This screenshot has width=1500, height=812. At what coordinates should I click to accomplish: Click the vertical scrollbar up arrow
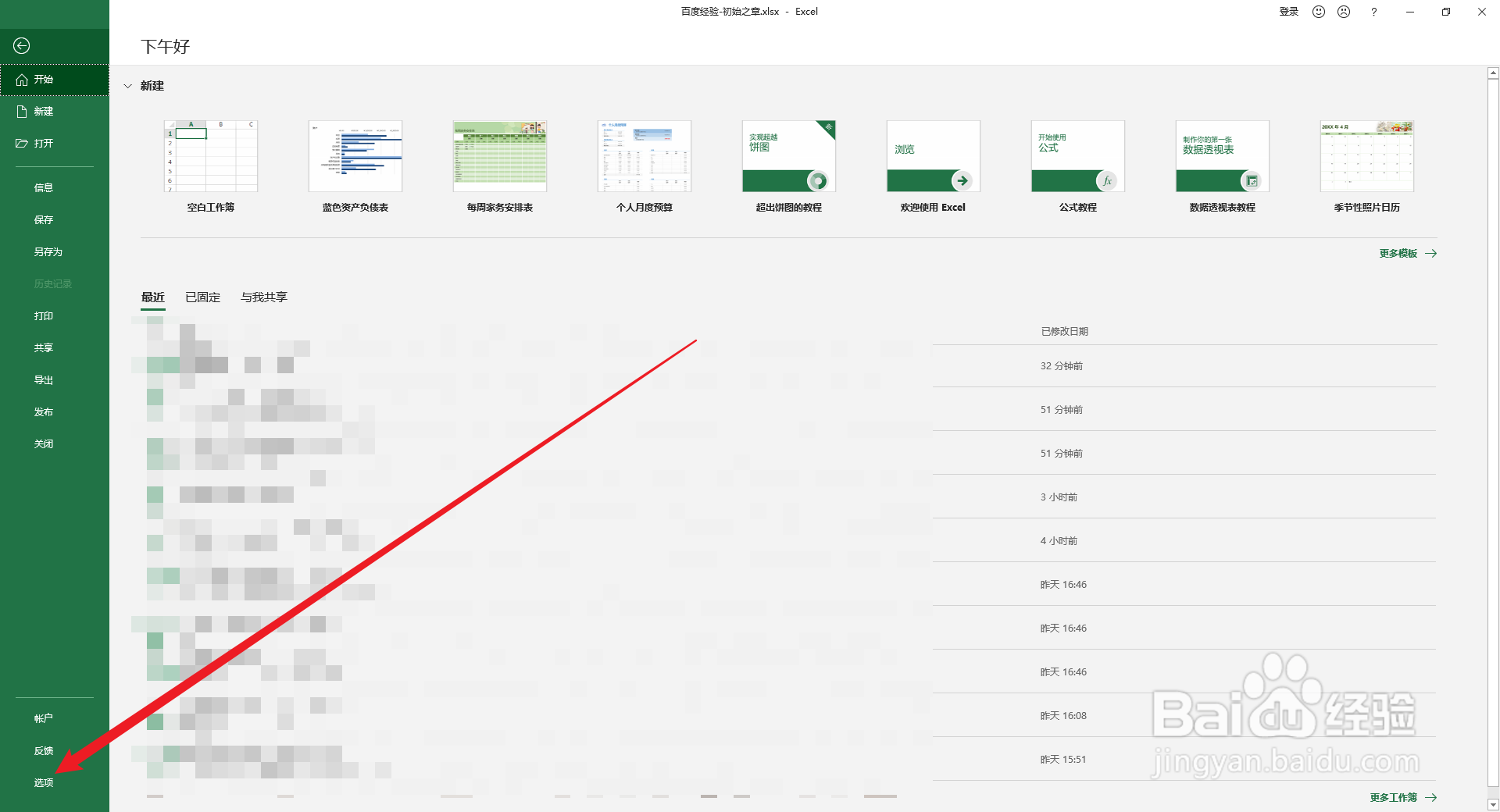pyautogui.click(x=1493, y=73)
